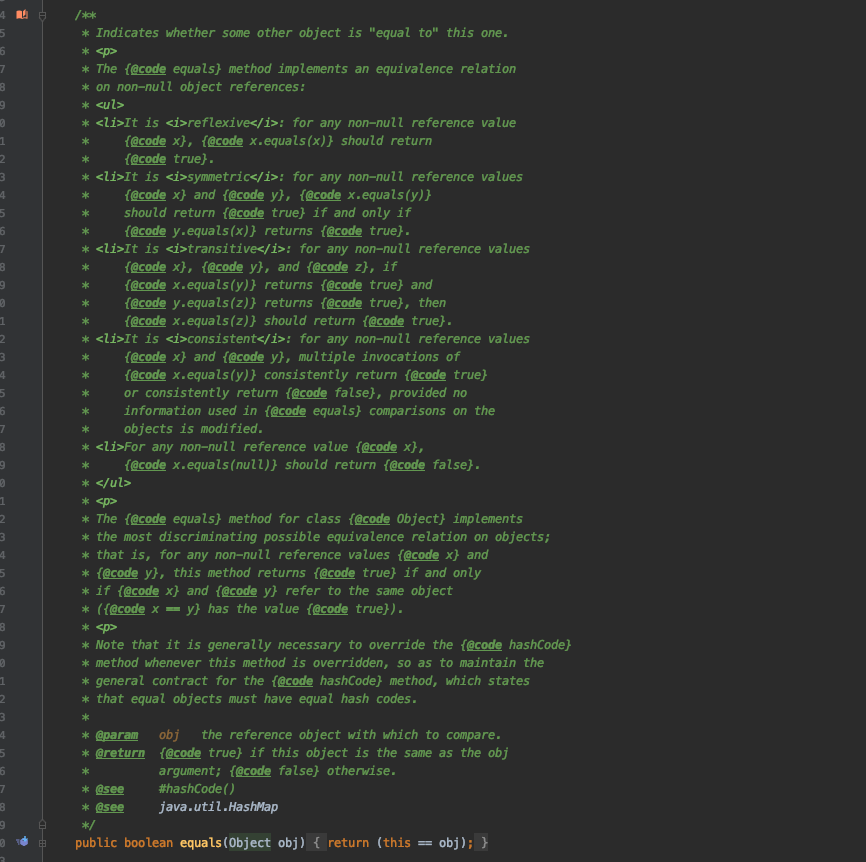The image size is (866, 862).
Task: Click the italic word consistent in the list item
Action: [x=221, y=339]
